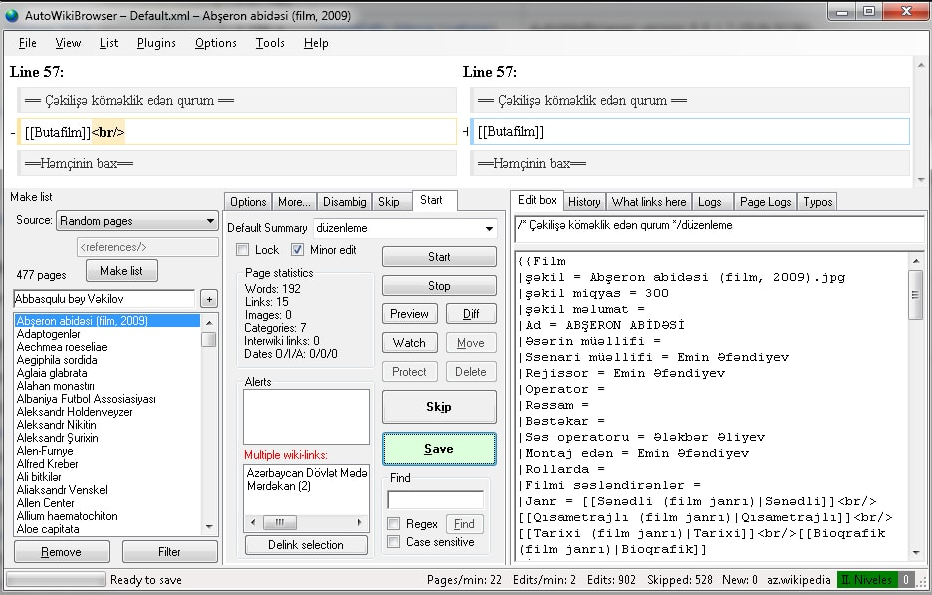Screen dimensions: 932x595
Task: Open the Disambig tab
Action: (x=344, y=201)
